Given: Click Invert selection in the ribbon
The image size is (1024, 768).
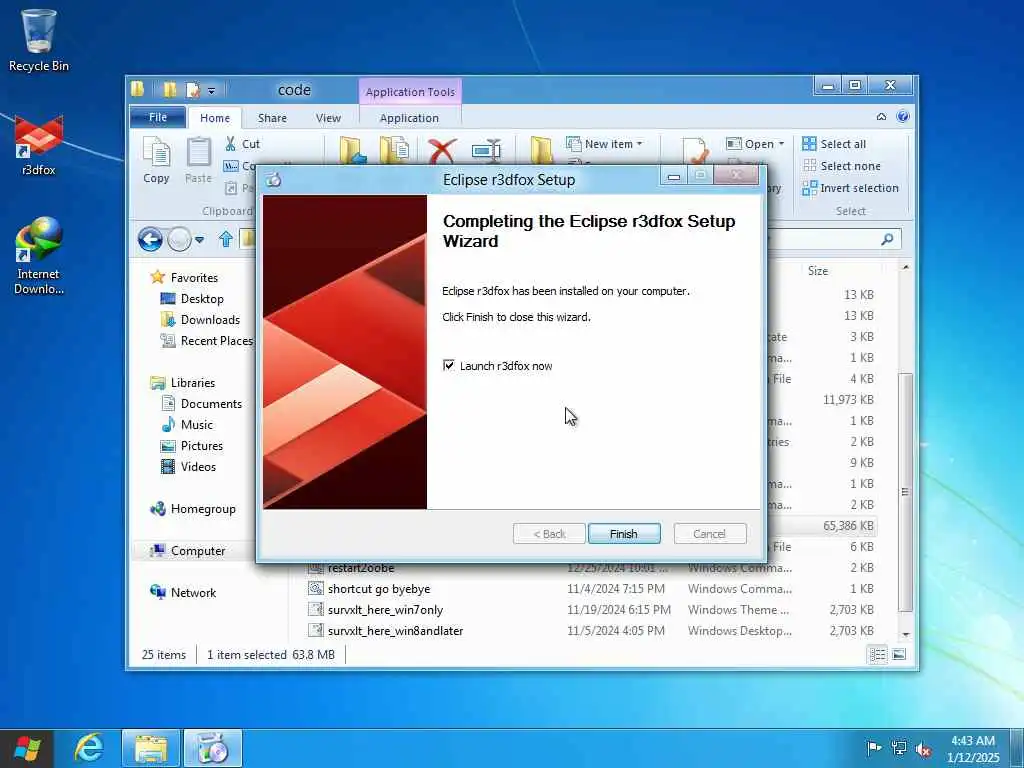Looking at the screenshot, I should pos(851,188).
